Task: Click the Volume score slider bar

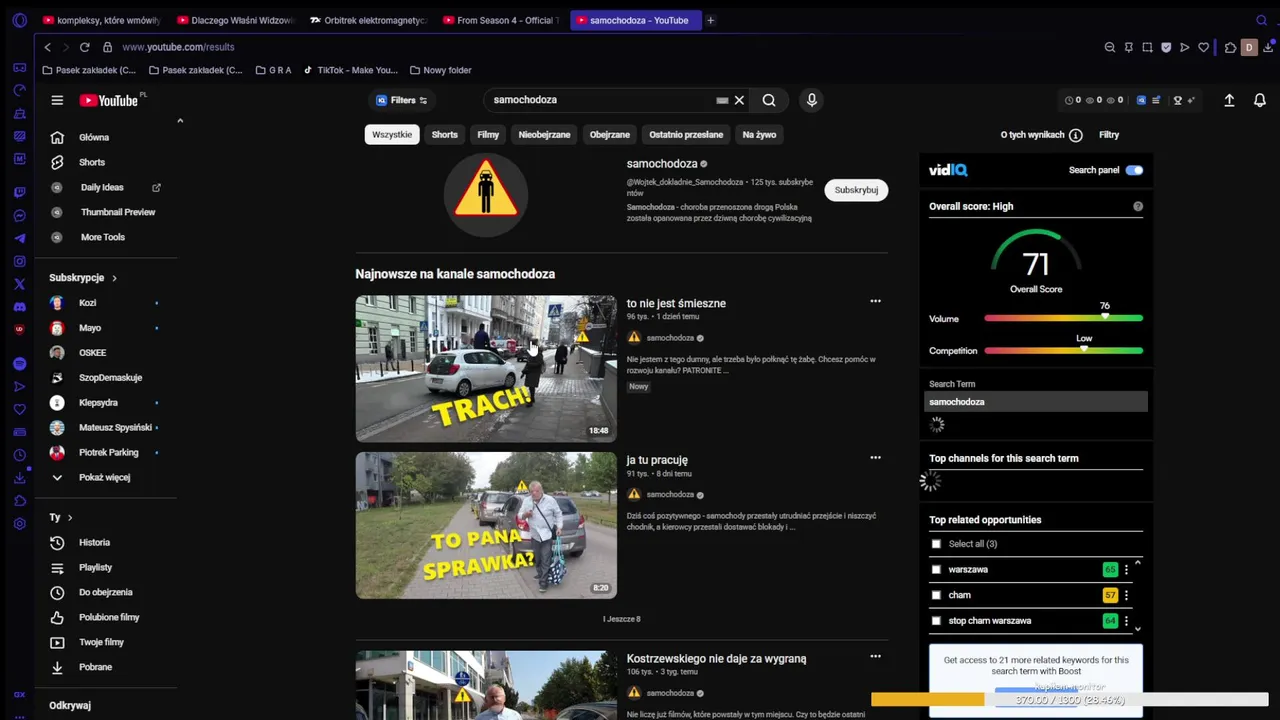Action: pos(1063,318)
